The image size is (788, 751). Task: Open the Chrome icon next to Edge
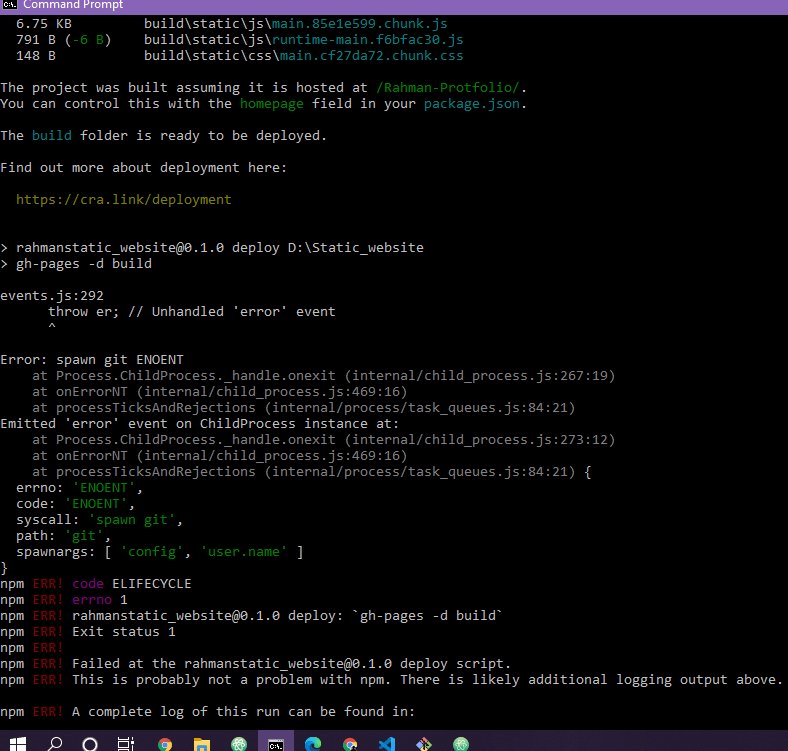coord(350,744)
